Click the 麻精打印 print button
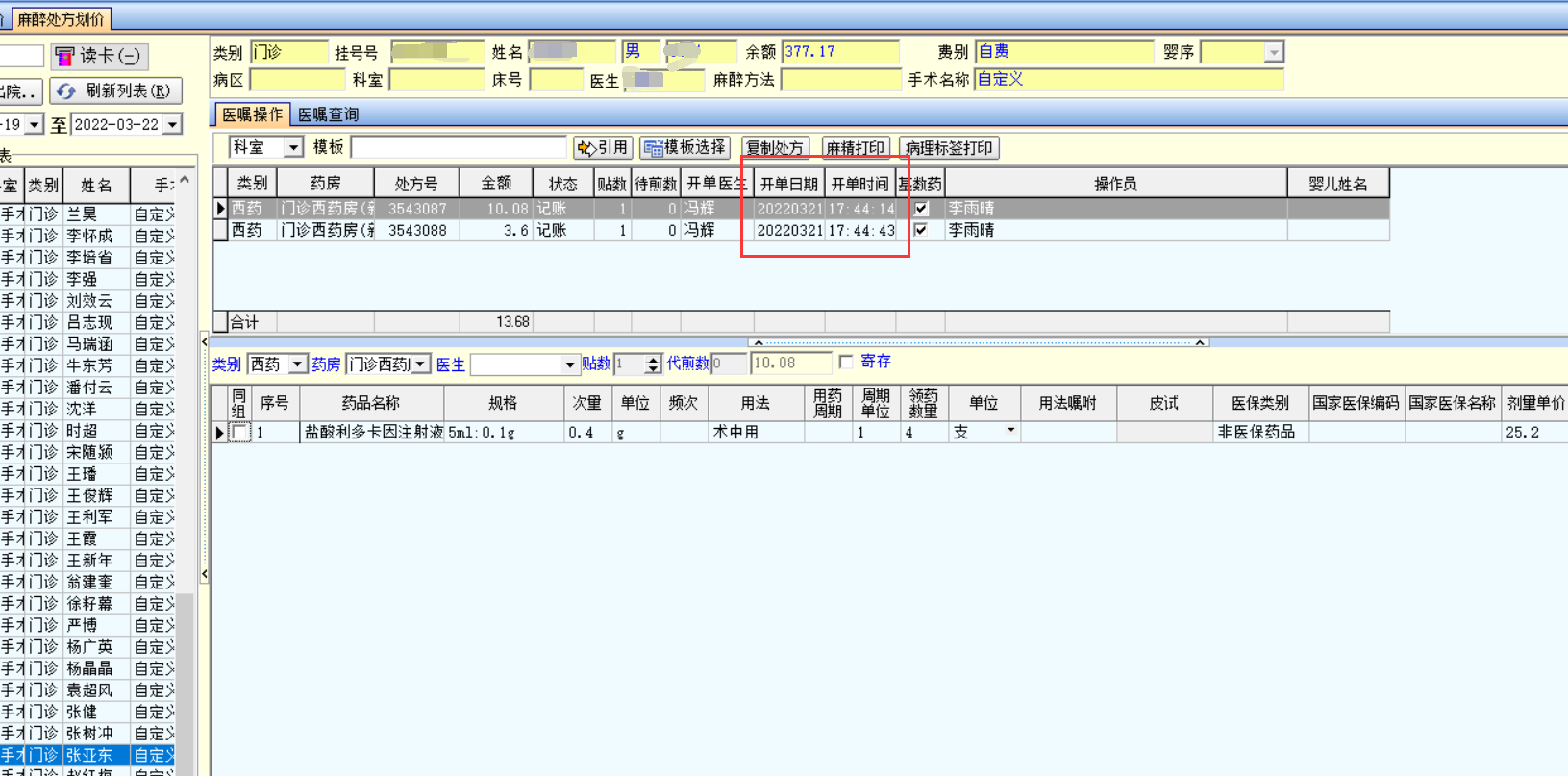The height and width of the screenshot is (776, 1568). 856,147
